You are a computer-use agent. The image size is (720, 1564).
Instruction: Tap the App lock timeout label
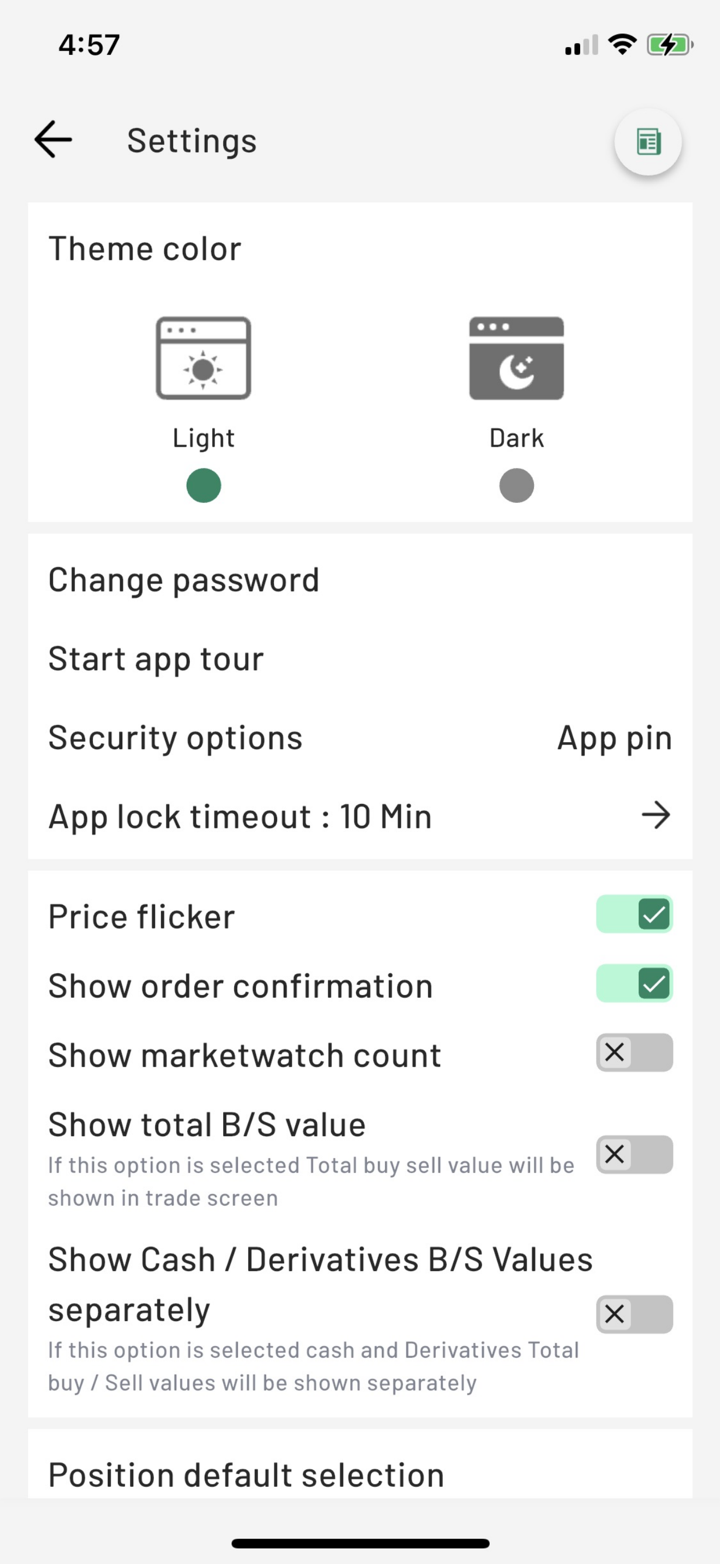pyautogui.click(x=240, y=817)
